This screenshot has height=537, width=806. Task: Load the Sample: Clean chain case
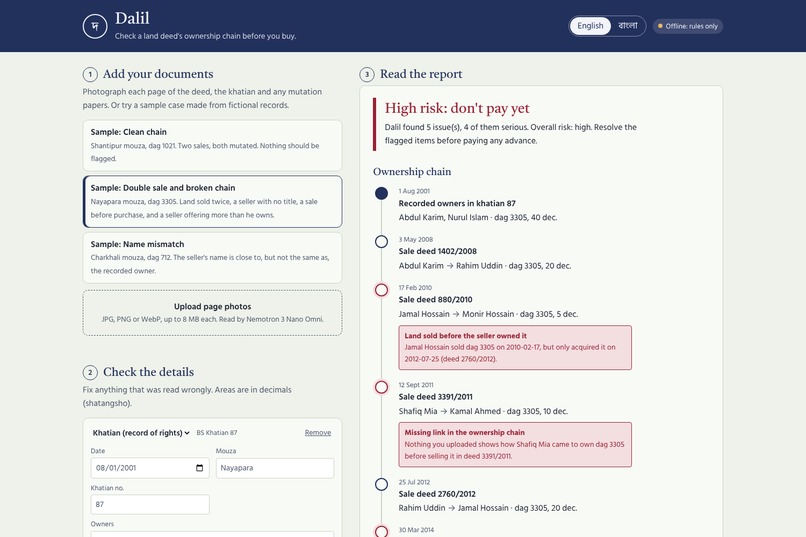click(x=212, y=145)
